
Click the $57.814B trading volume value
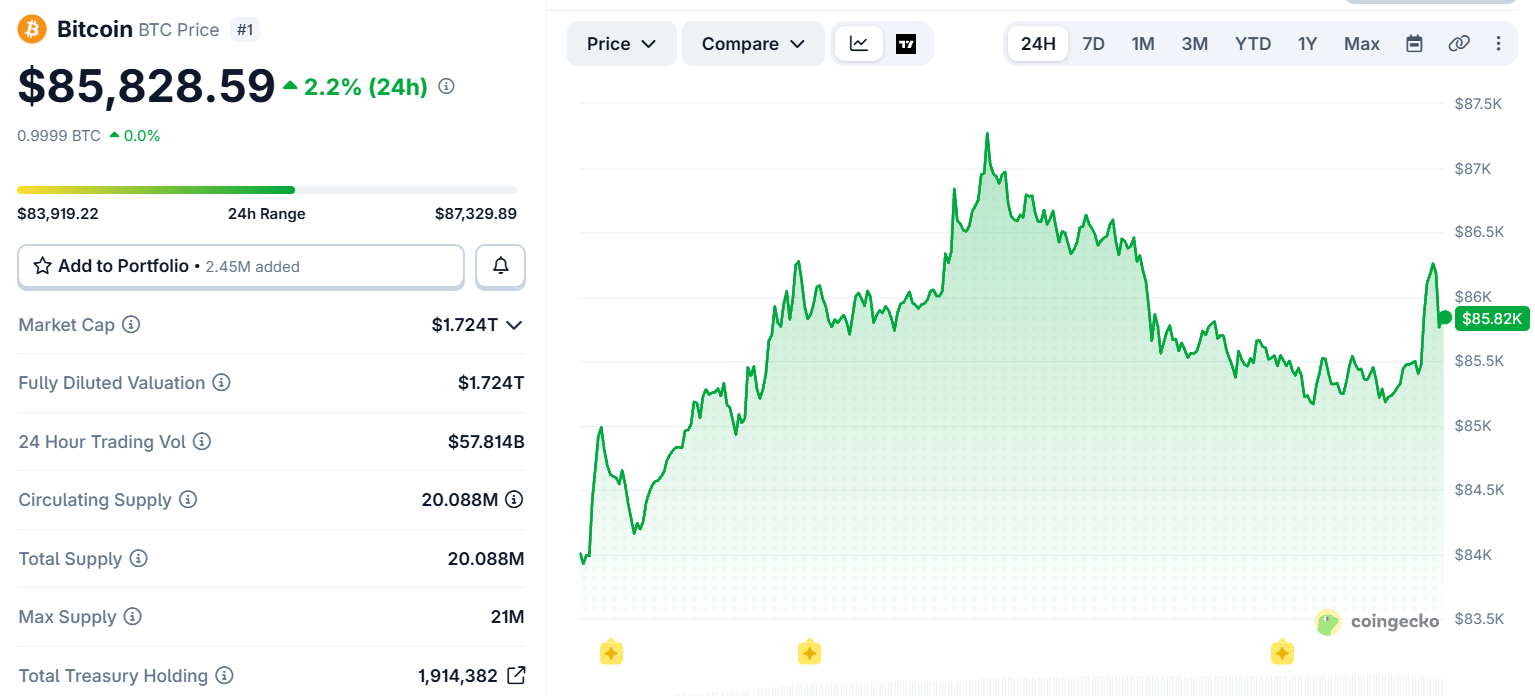pos(486,441)
